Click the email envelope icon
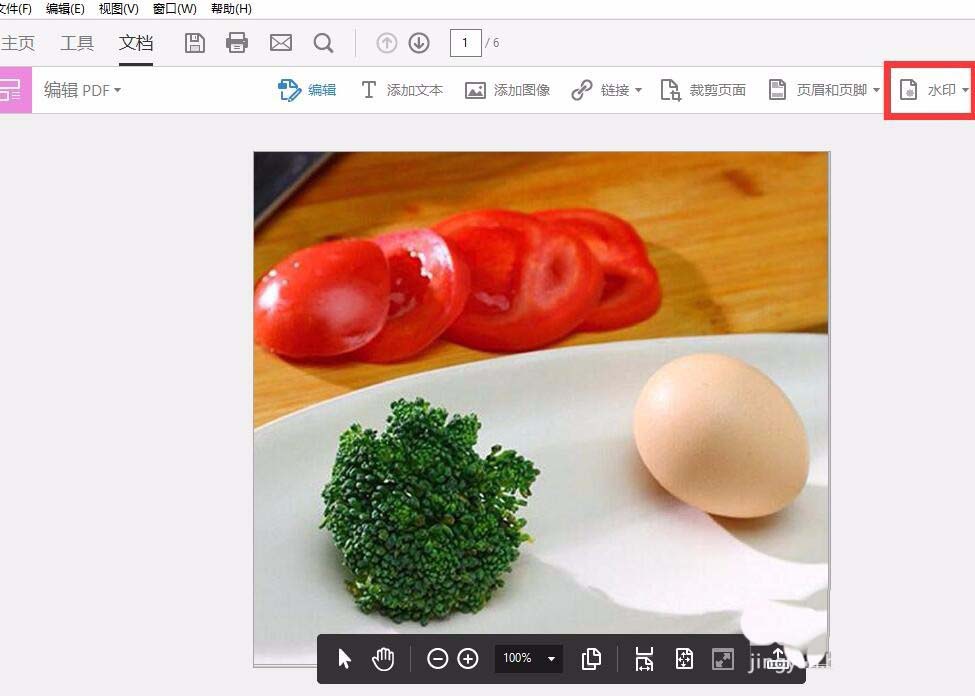 click(280, 43)
